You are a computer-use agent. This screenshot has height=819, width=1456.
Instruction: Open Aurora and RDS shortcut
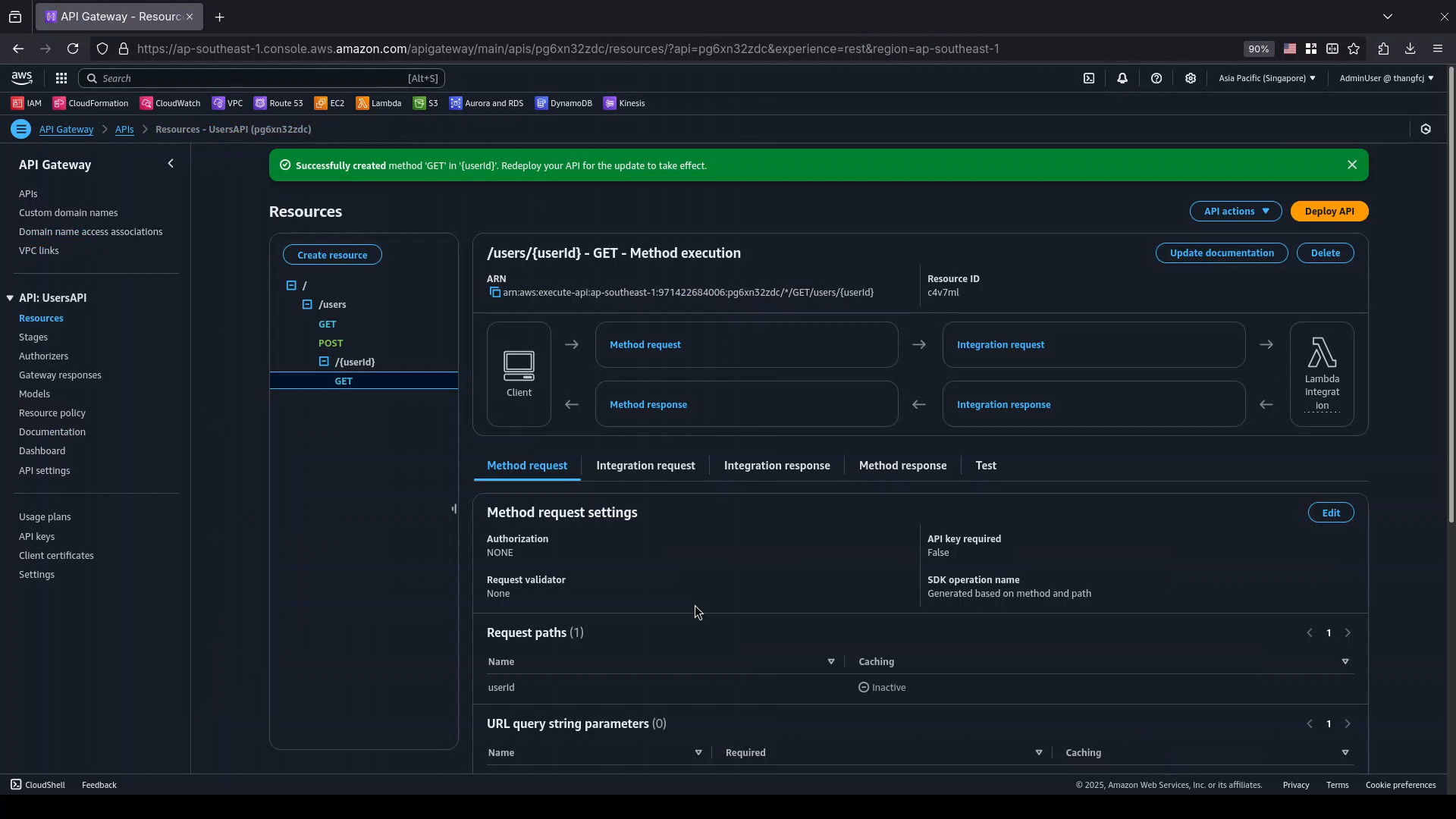(x=487, y=103)
